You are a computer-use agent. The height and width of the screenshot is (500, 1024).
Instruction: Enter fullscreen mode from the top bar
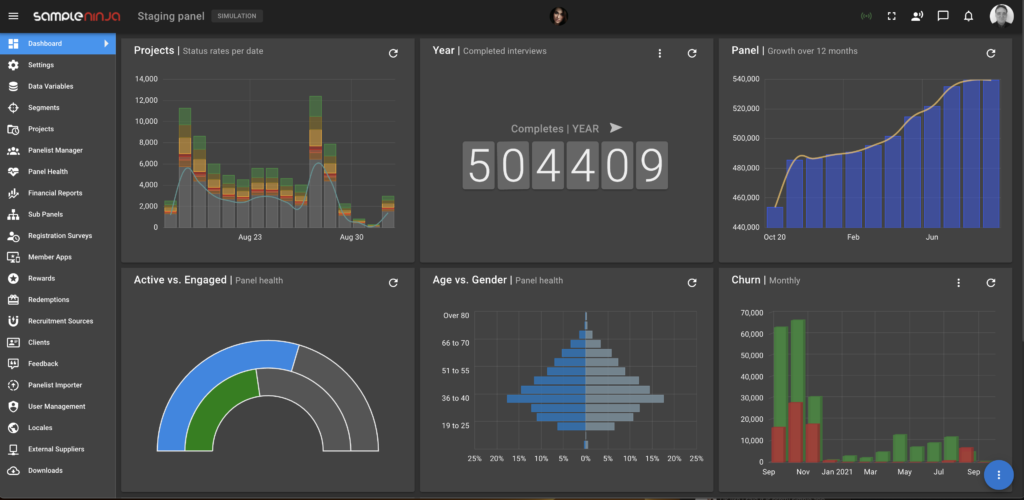point(892,16)
